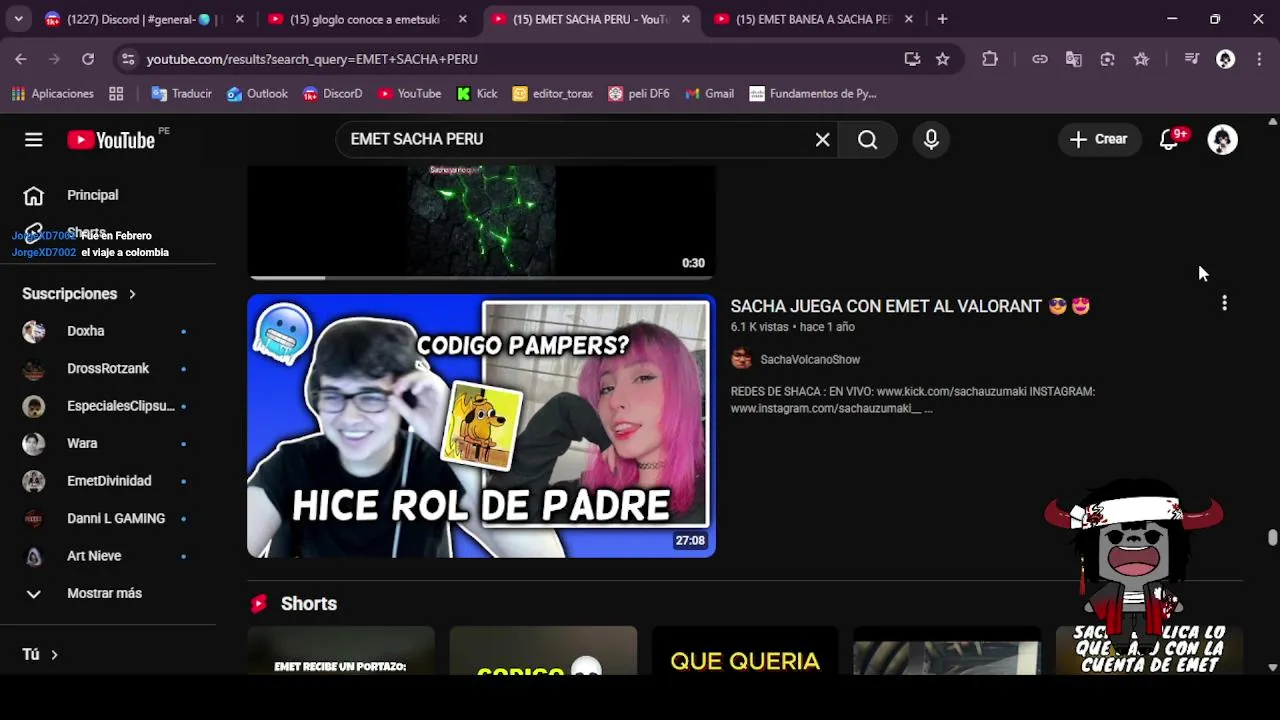Start voice search with the microphone icon
This screenshot has width=1280, height=720.
point(931,140)
